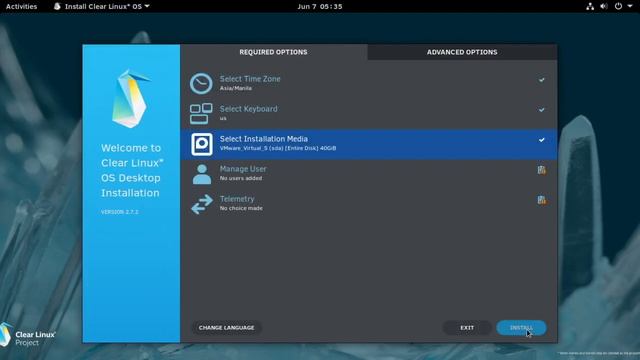Screen dimensions: 640x360
Task: Open the Activities overview
Action: [21, 6]
